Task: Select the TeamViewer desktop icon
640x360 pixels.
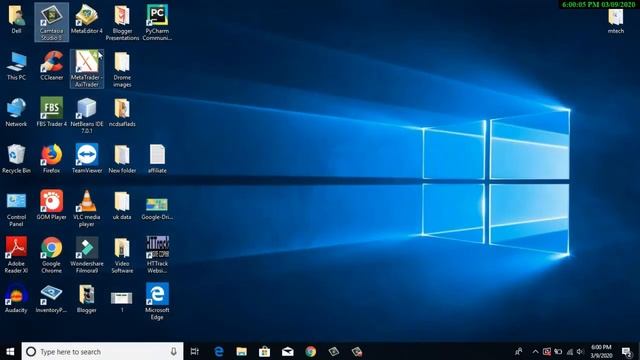Action: coord(87,159)
